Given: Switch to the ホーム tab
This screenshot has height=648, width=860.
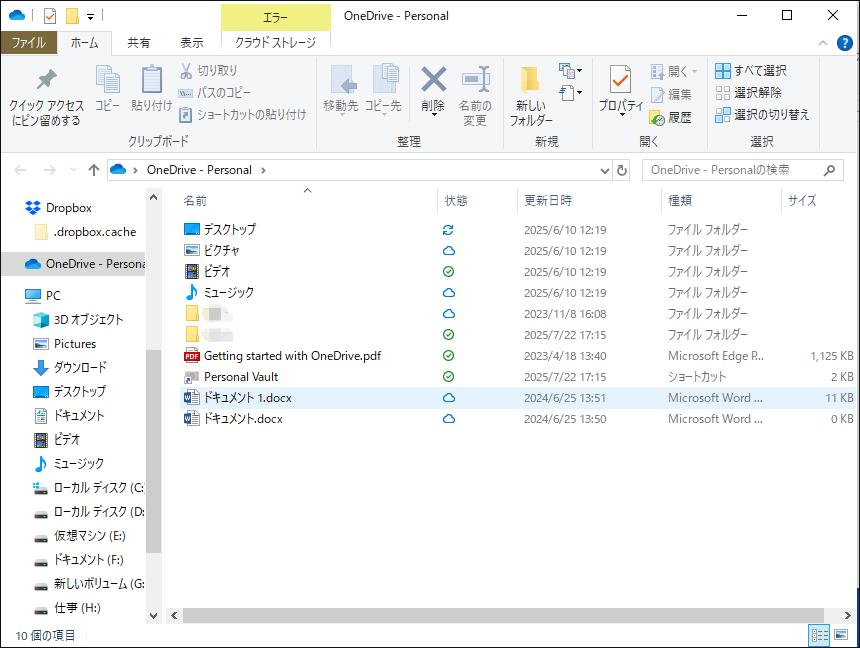Looking at the screenshot, I should (84, 42).
